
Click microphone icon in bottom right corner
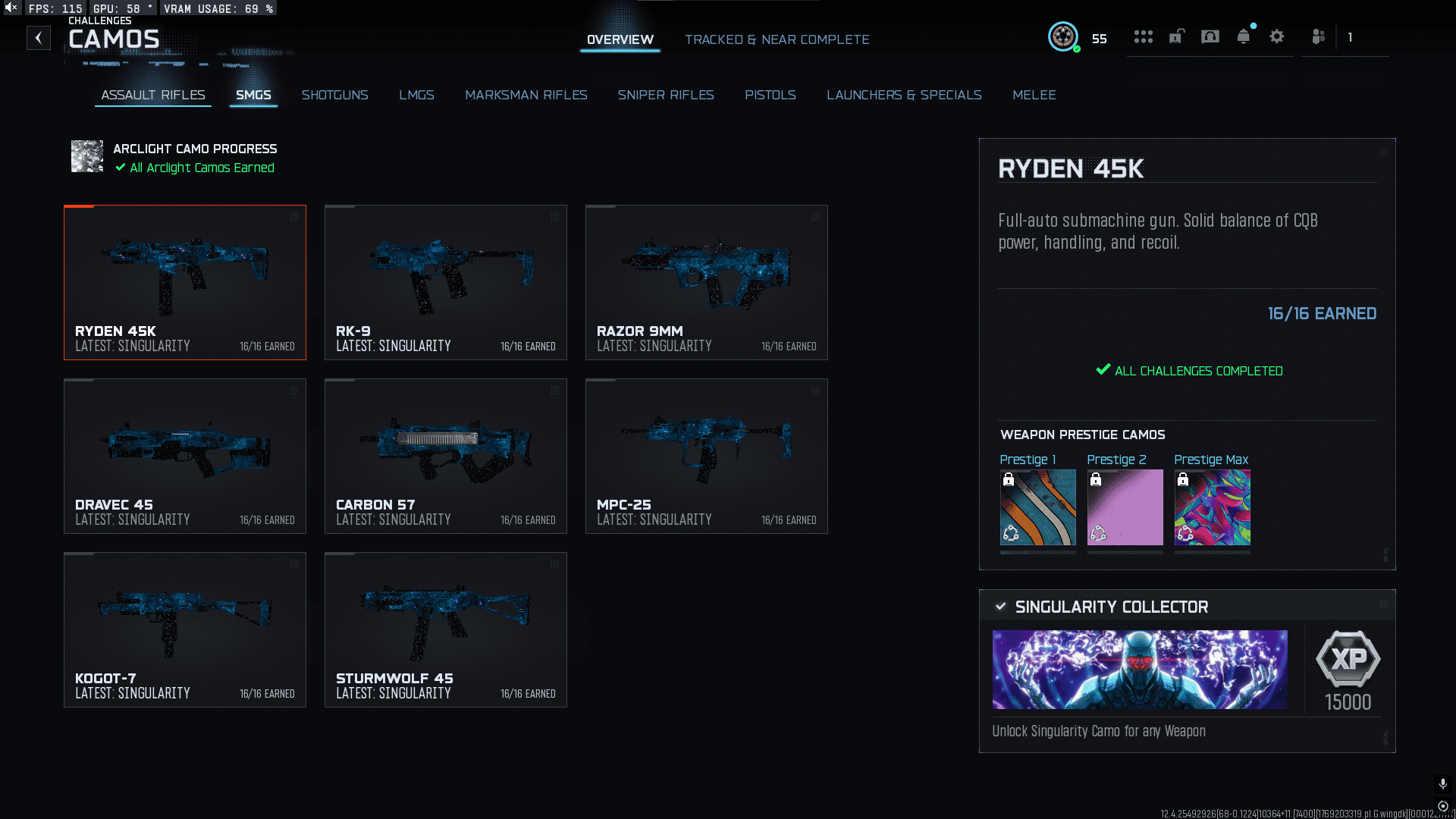pyautogui.click(x=1442, y=783)
